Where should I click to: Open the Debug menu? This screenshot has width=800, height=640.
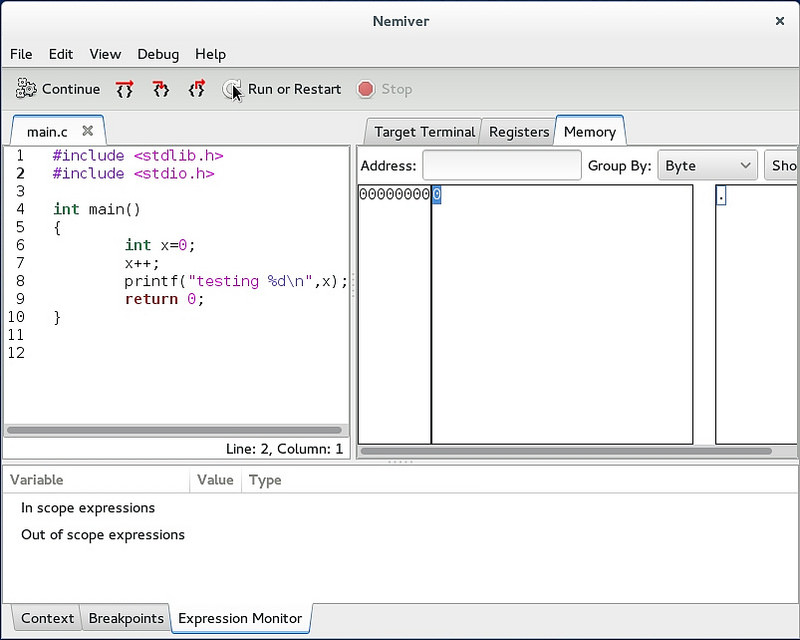158,54
